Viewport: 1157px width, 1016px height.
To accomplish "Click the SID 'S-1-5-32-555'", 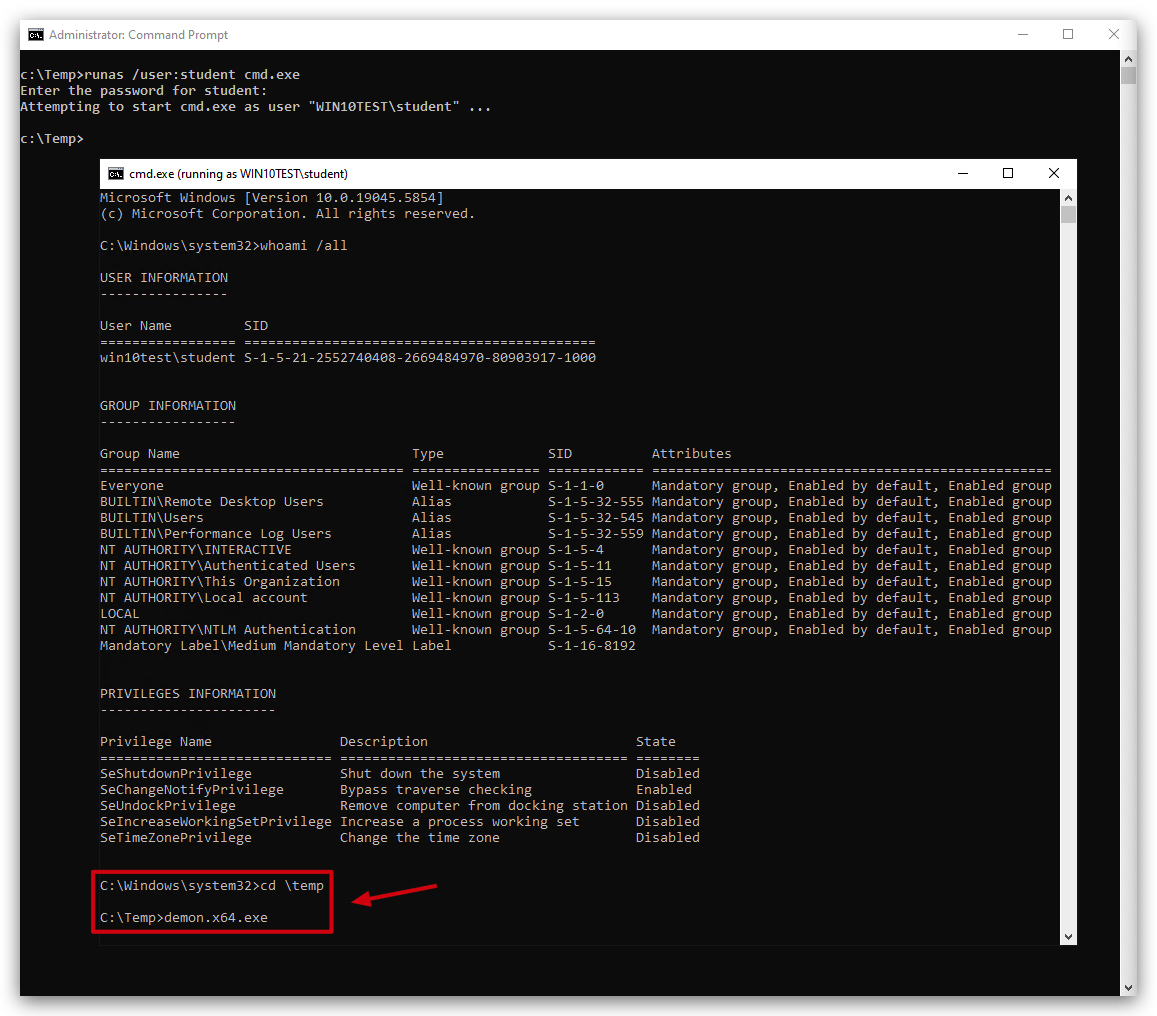I will (595, 502).
